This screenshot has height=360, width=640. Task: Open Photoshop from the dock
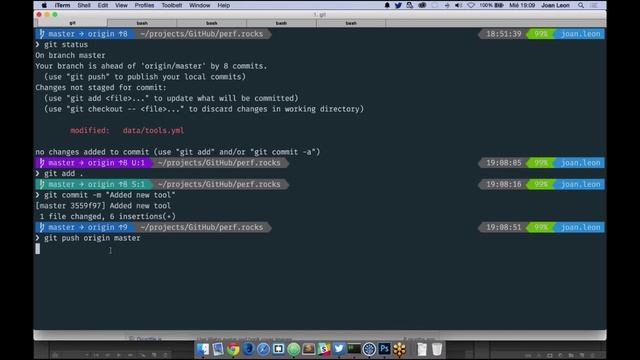point(384,349)
